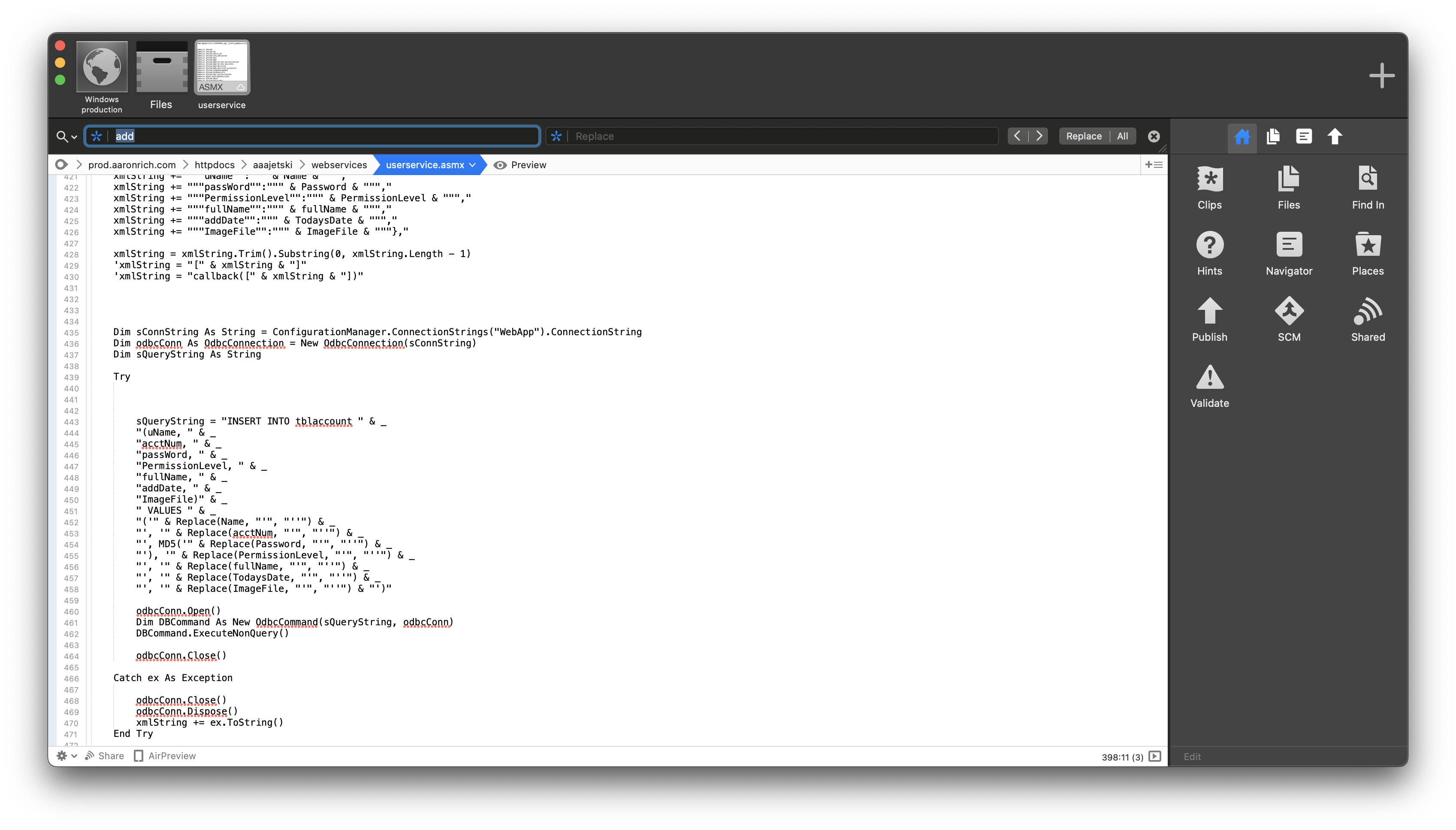Open the Places starred folder icon
The width and height of the screenshot is (1456, 830).
point(1368,245)
